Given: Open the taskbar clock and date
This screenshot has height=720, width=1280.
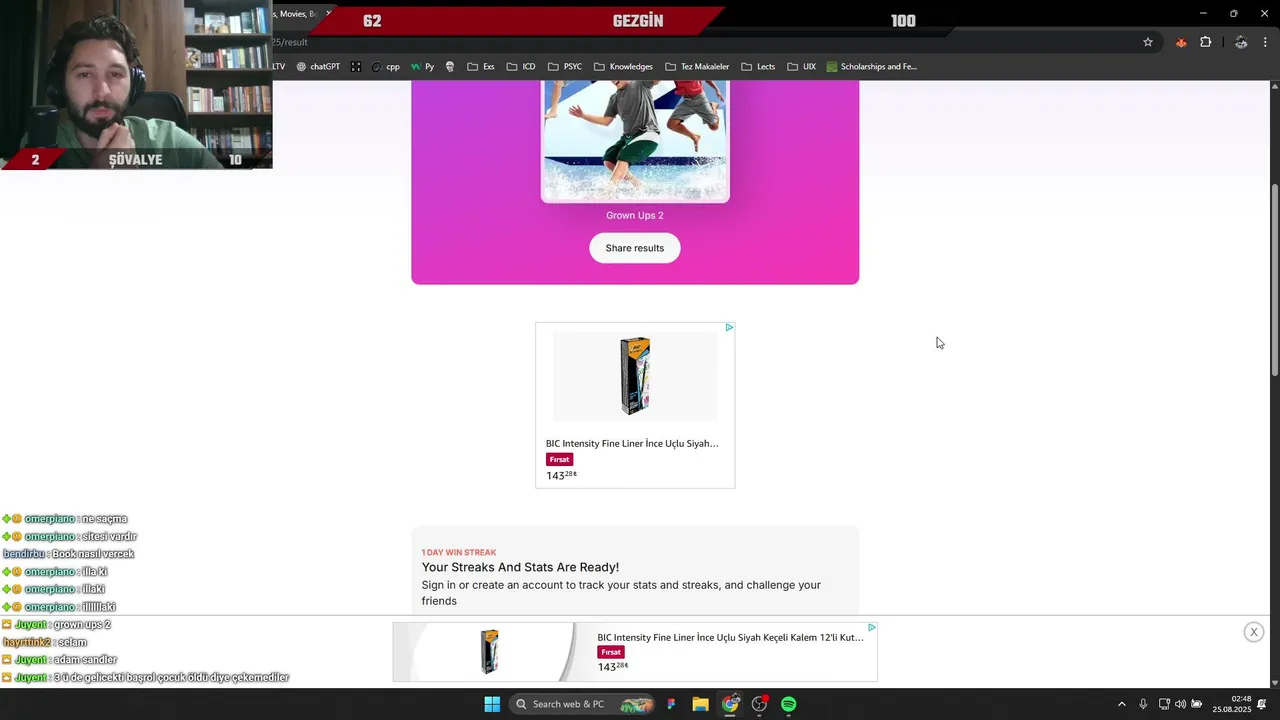Looking at the screenshot, I should pyautogui.click(x=1232, y=704).
